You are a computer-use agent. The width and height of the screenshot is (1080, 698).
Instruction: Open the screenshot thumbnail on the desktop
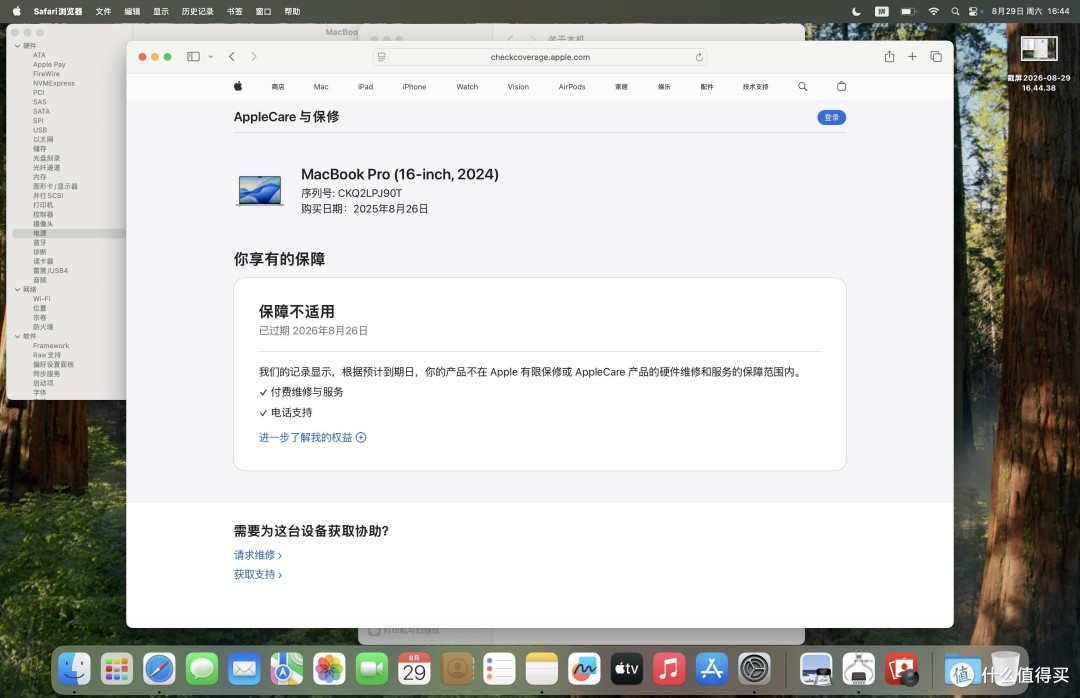(x=1039, y=50)
